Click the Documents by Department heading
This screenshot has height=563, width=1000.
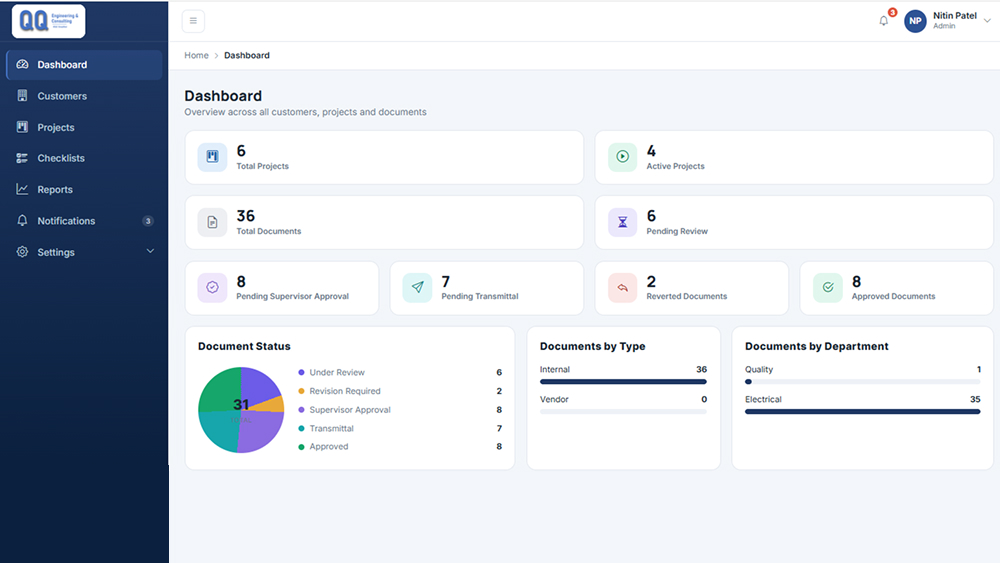click(816, 346)
